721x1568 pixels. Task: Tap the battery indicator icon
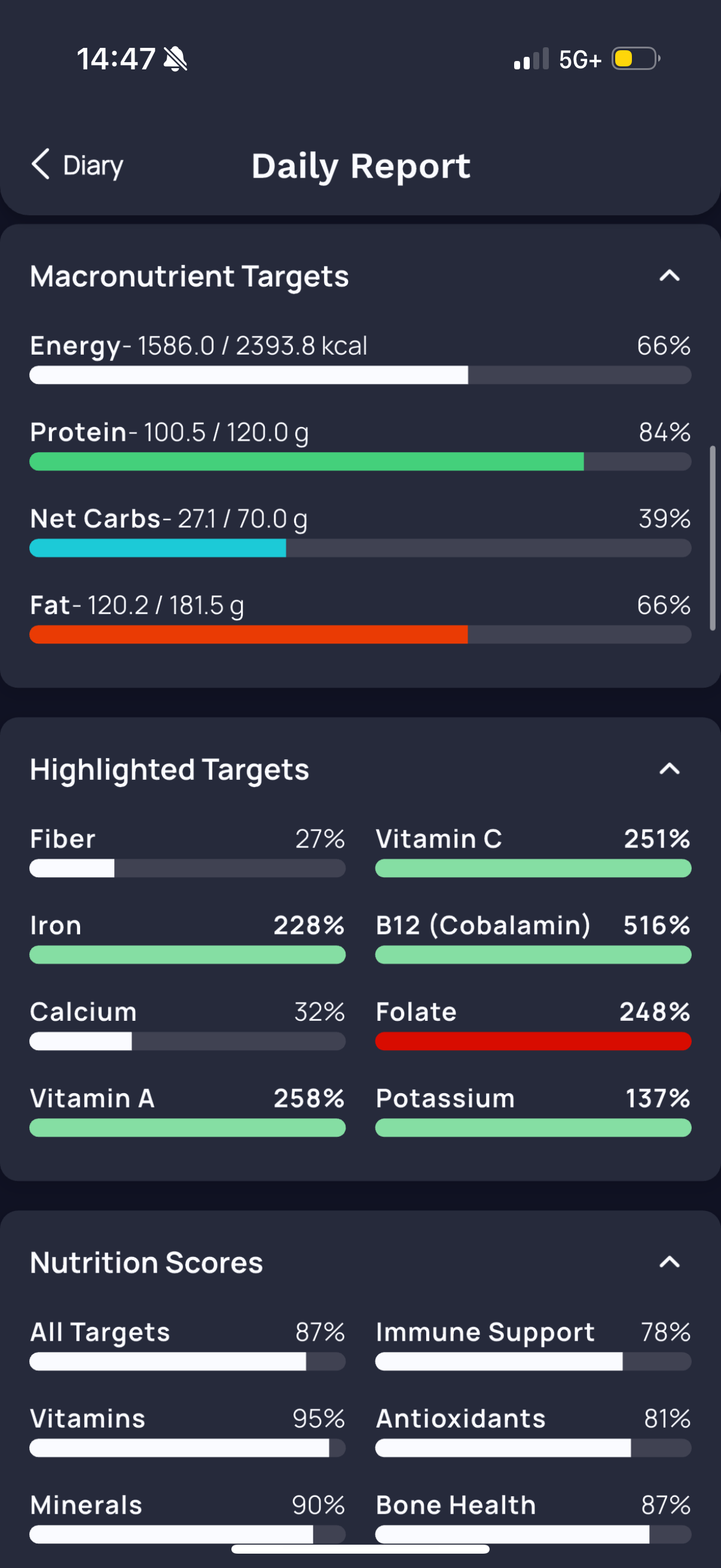[636, 59]
